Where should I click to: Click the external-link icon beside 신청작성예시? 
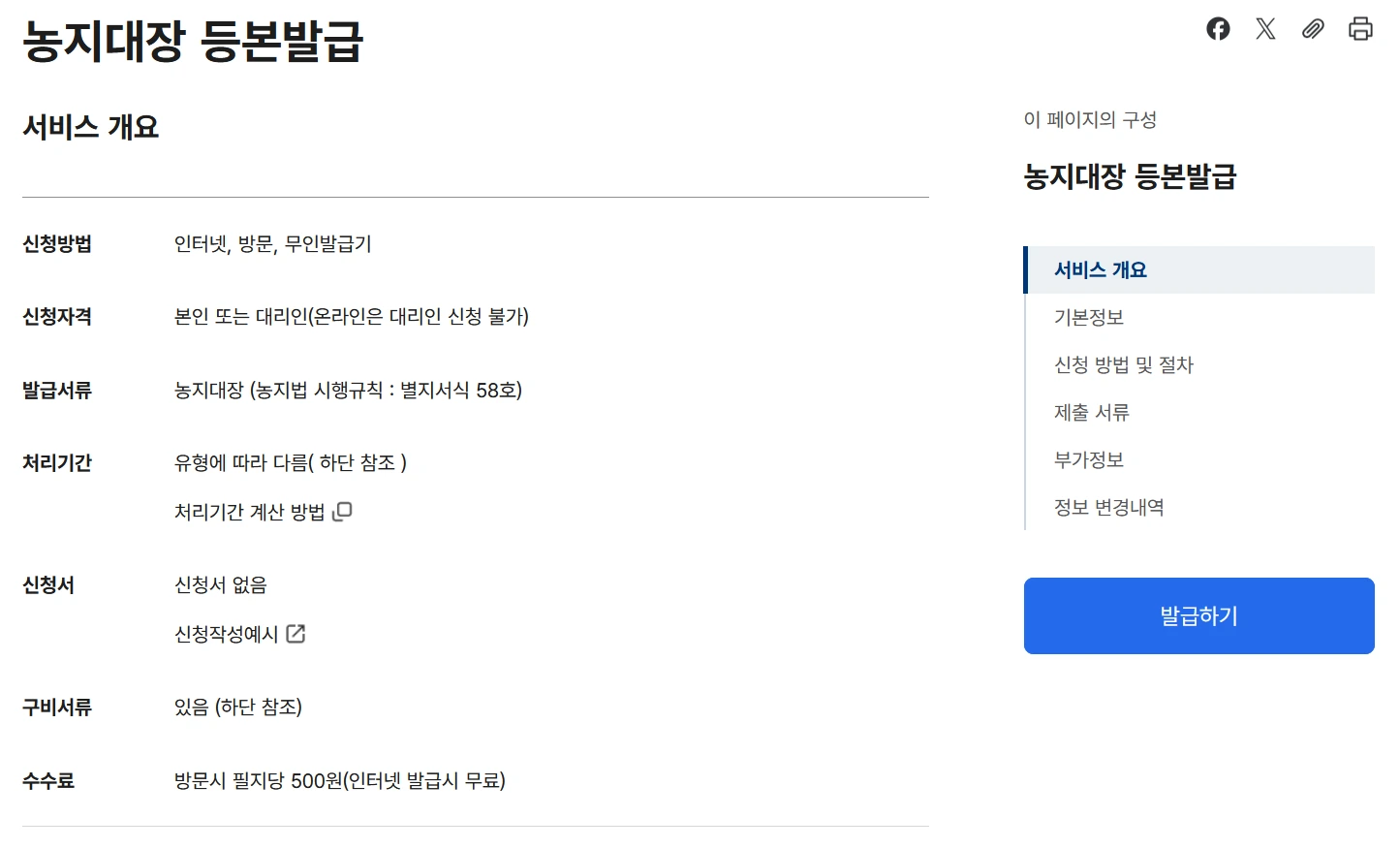296,634
